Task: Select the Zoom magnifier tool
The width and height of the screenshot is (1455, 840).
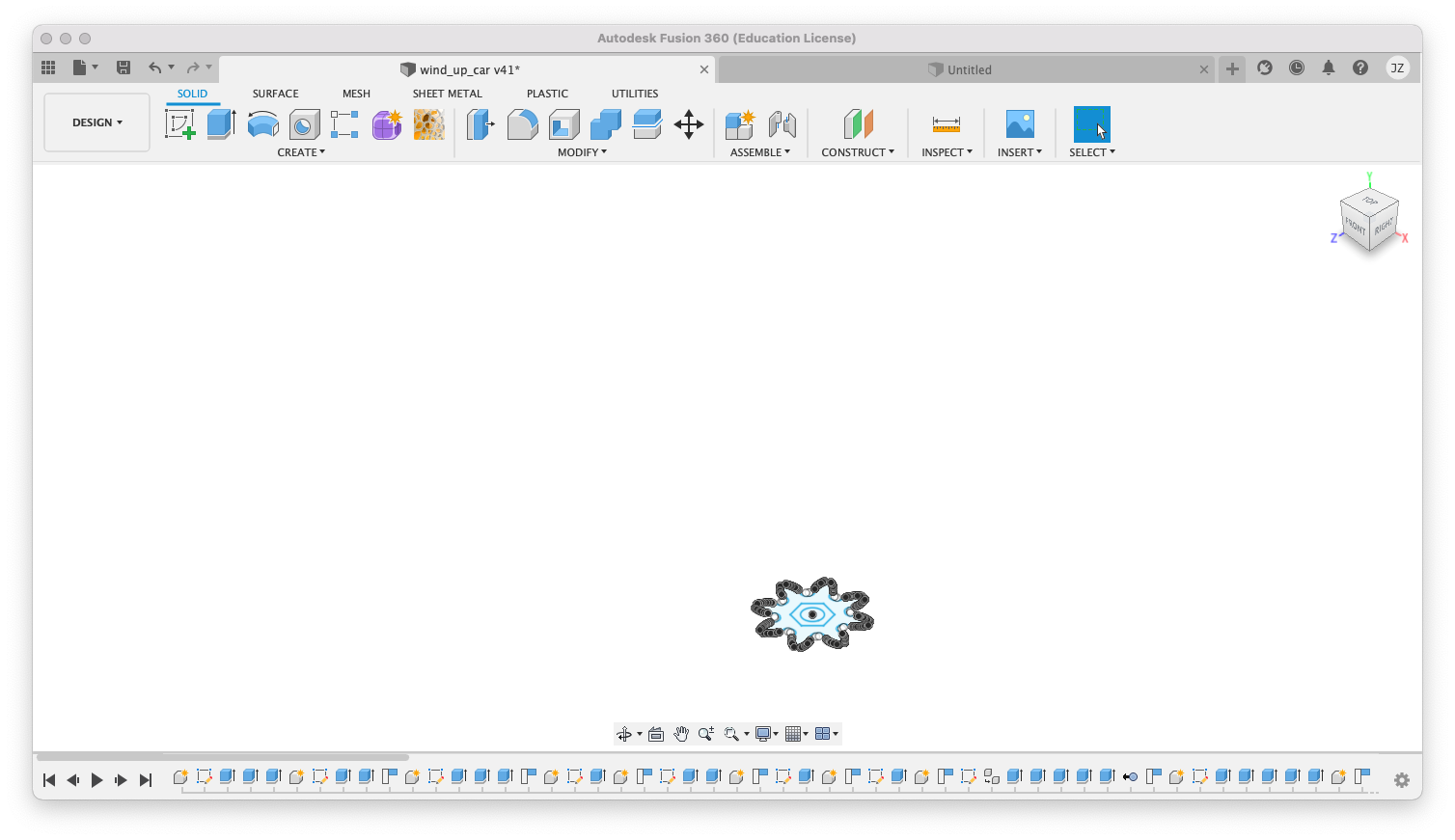Action: pyautogui.click(x=706, y=734)
